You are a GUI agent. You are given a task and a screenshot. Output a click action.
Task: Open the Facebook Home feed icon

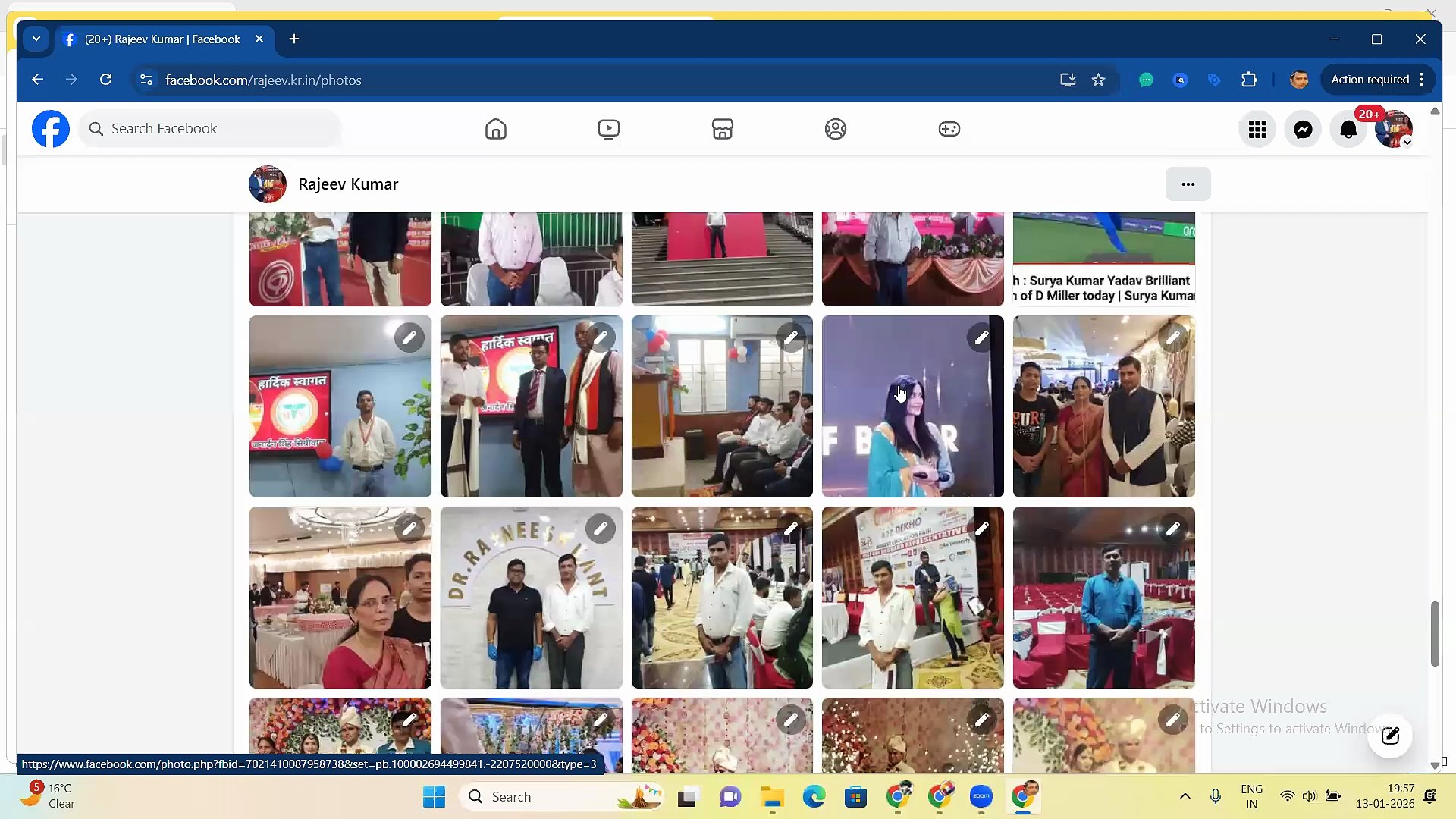[x=495, y=129]
